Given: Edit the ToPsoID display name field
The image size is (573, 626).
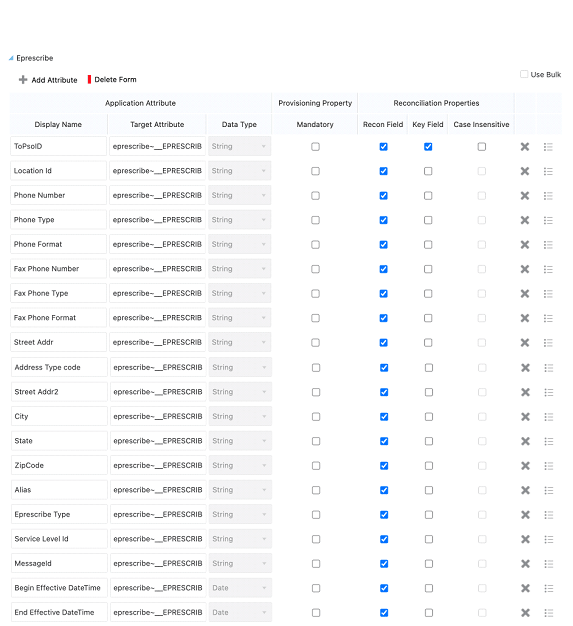Looking at the screenshot, I should click(58, 147).
